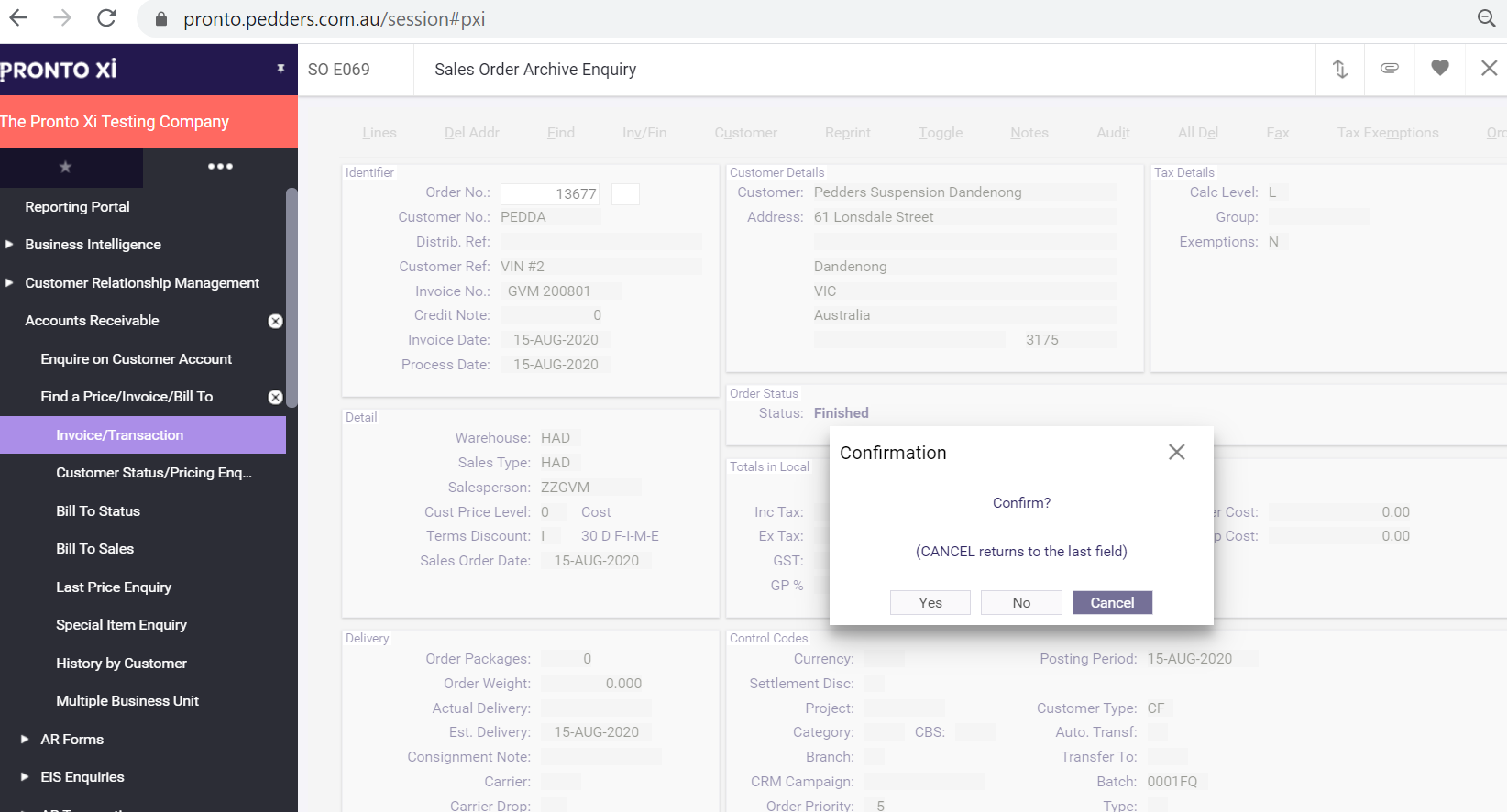Click the Batch value 0001FQ
Image resolution: width=1507 pixels, height=812 pixels.
(x=1172, y=782)
